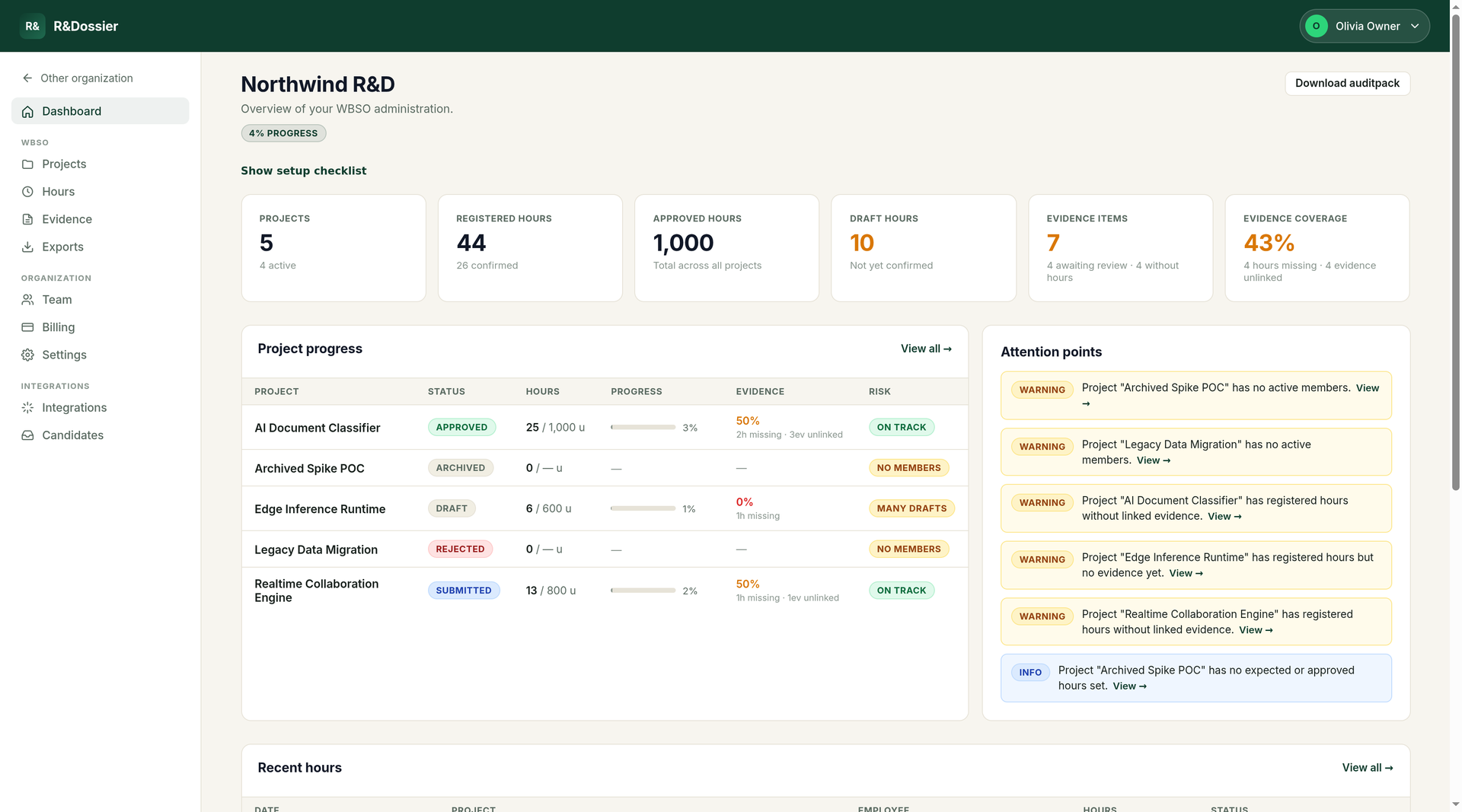The image size is (1462, 812).
Task: Open Candidates in sidebar
Action: click(x=101, y=435)
